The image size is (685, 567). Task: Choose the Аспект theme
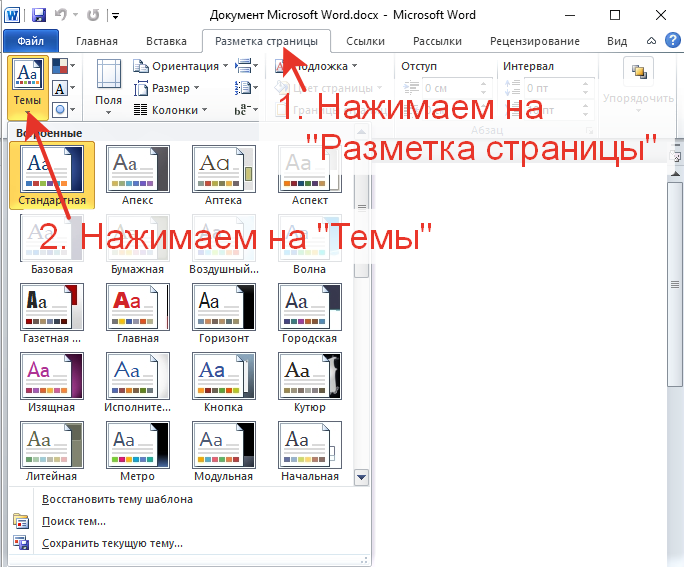[x=310, y=176]
